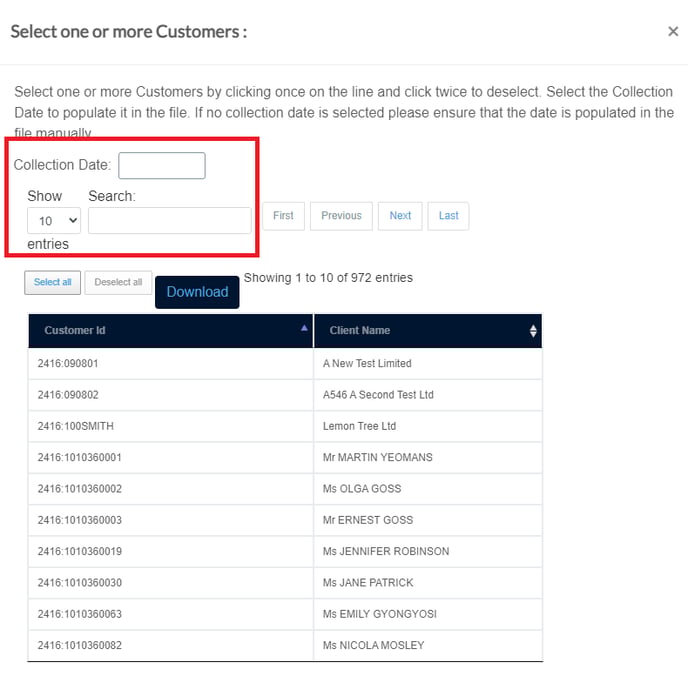The width and height of the screenshot is (688, 676).
Task: Sort by Customer Id column arrow
Action: (x=304, y=328)
